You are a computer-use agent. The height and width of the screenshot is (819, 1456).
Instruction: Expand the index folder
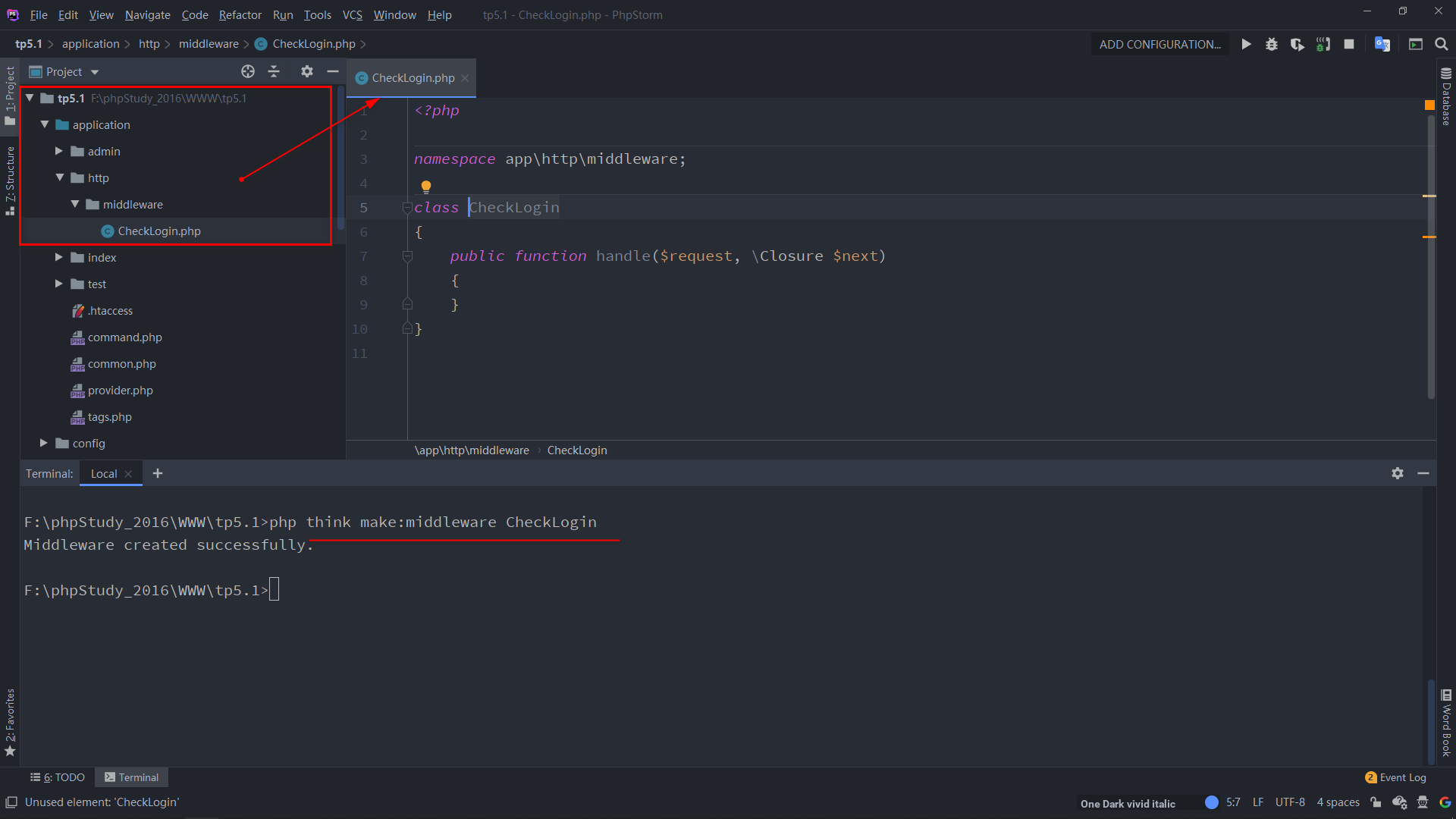click(59, 257)
